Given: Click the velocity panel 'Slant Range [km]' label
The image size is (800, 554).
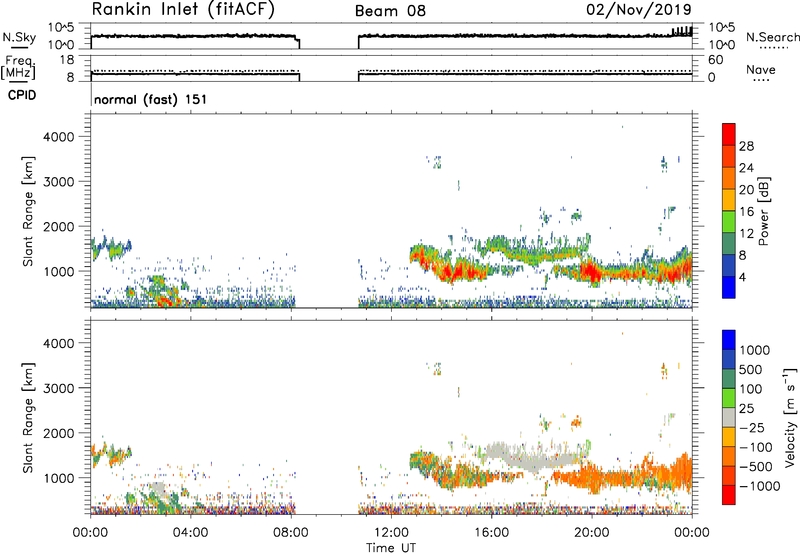Looking at the screenshot, I should (x=28, y=418).
